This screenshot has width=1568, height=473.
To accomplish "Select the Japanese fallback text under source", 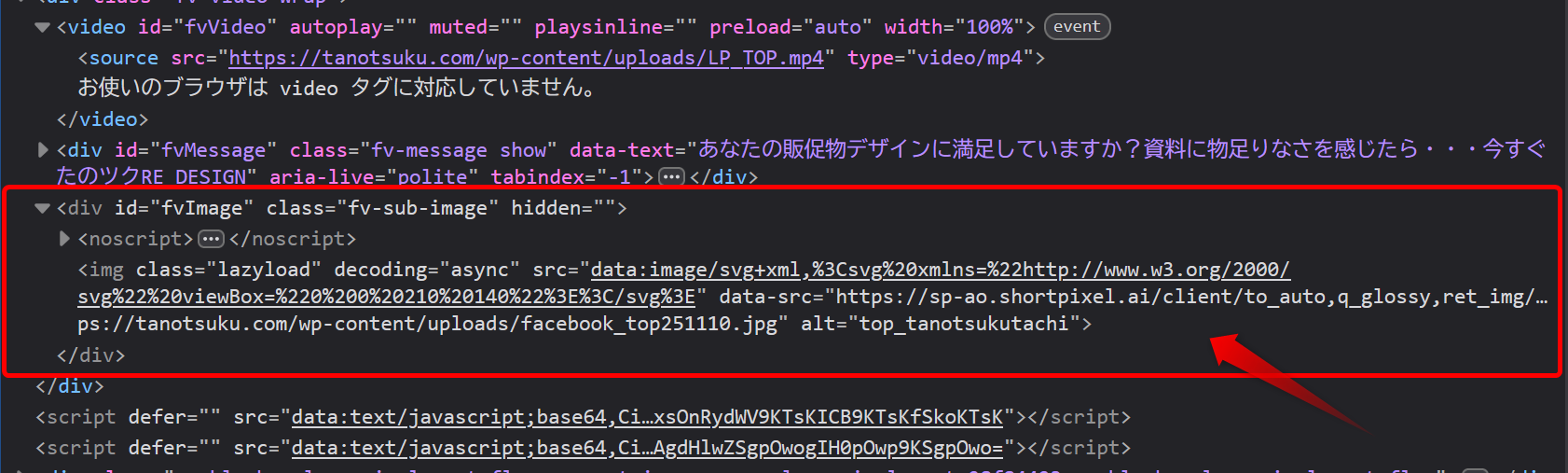I will click(x=336, y=88).
